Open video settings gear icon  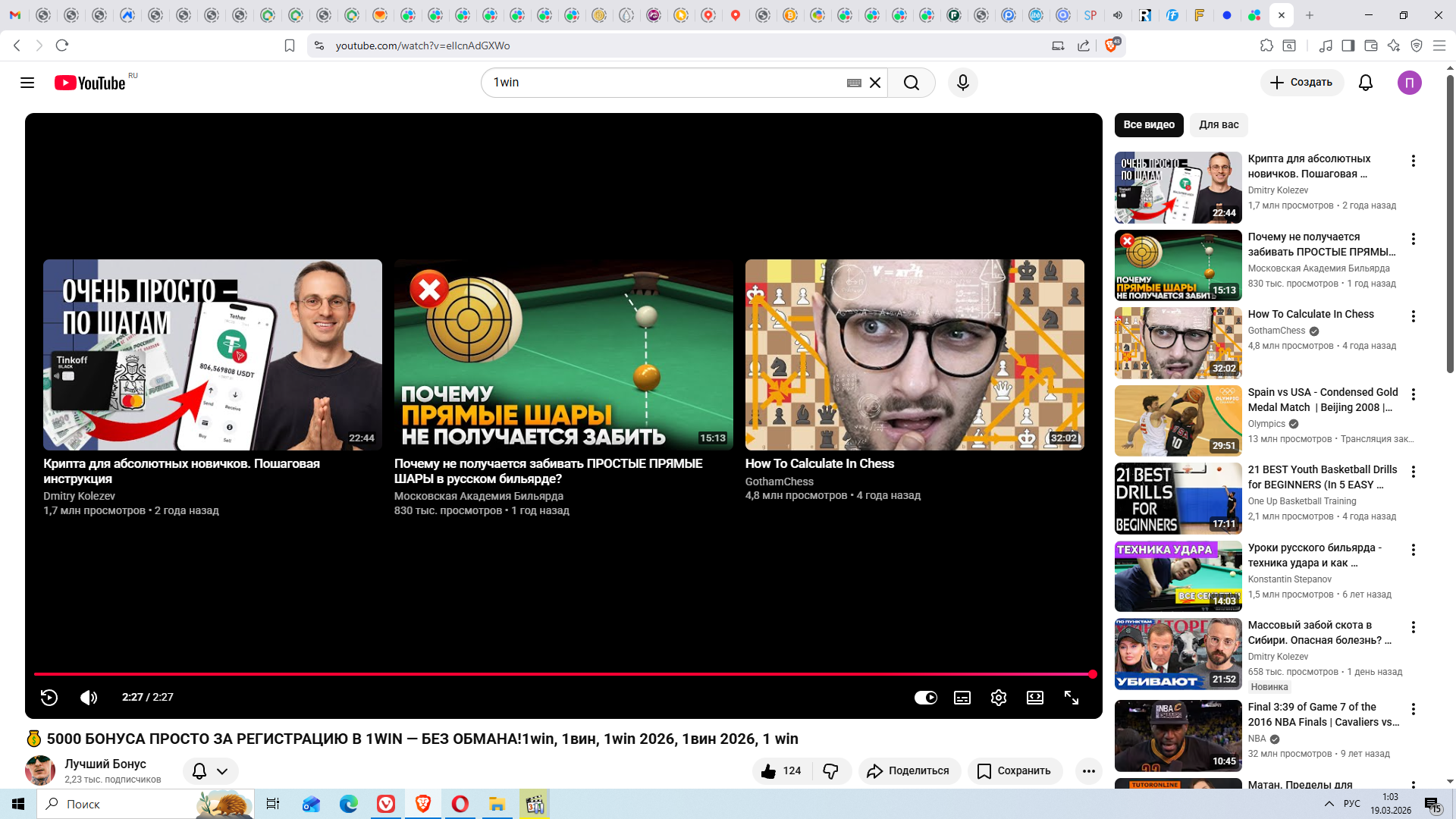tap(999, 698)
